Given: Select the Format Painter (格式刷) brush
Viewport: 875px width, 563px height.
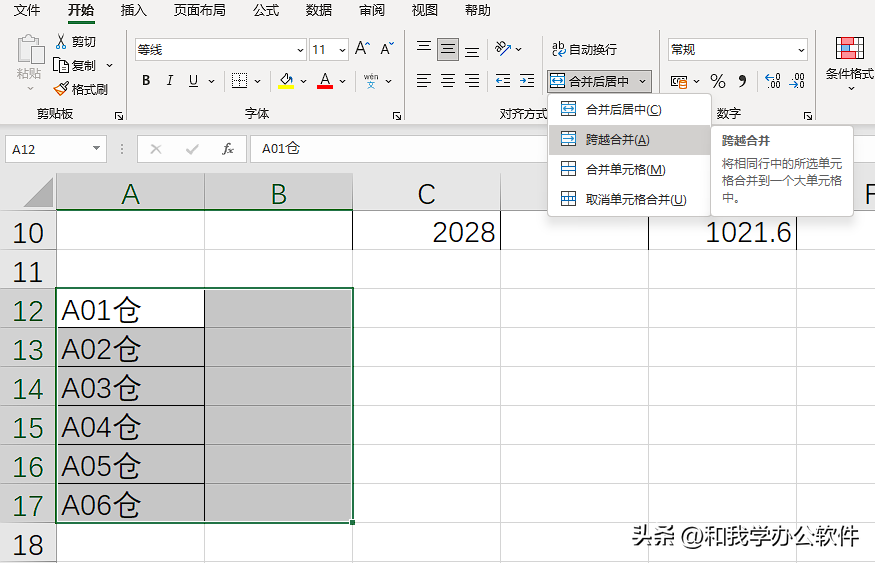Looking at the screenshot, I should 61,89.
